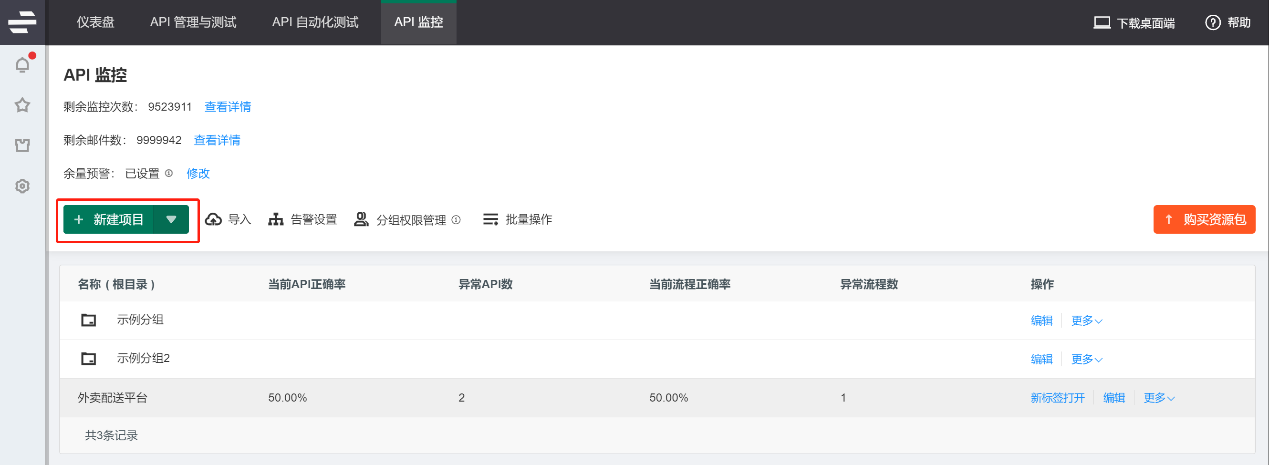Viewport: 1269px width, 465px height.
Task: Switch to the API 自动化测试 tab
Action: [x=315, y=22]
